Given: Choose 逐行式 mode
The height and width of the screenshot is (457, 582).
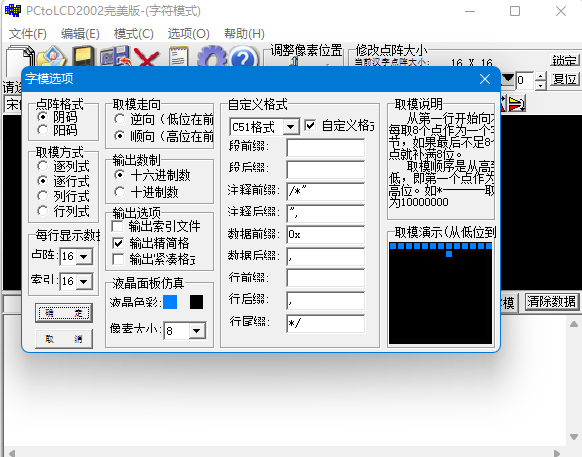Looking at the screenshot, I should (43, 181).
